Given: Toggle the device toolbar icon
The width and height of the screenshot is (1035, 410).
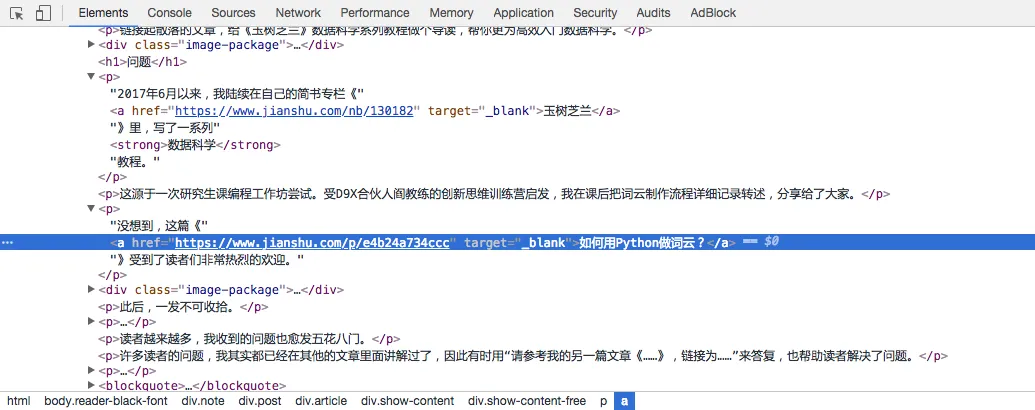Looking at the screenshot, I should [43, 13].
